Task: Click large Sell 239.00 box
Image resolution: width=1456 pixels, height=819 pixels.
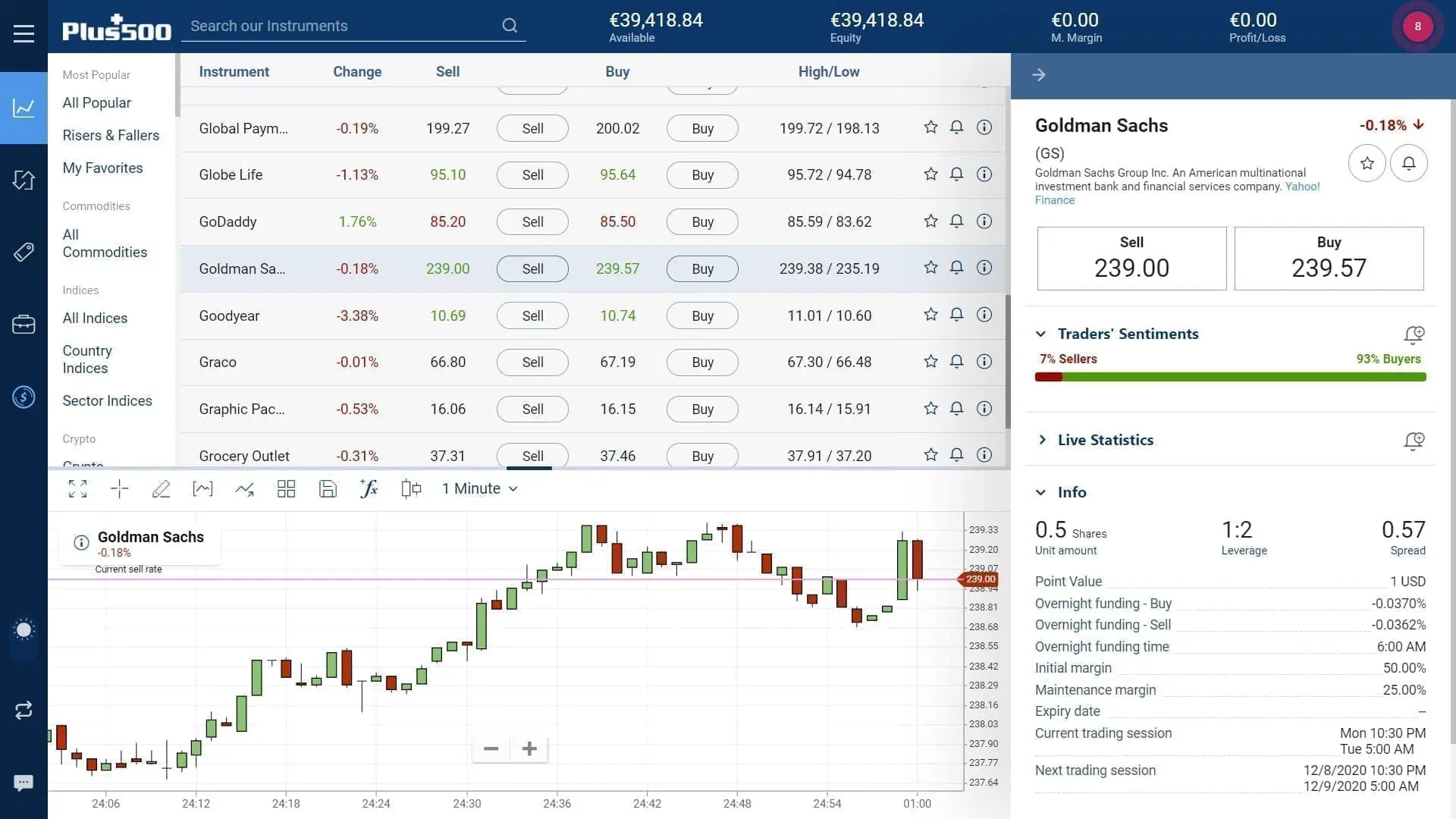Action: coord(1131,259)
